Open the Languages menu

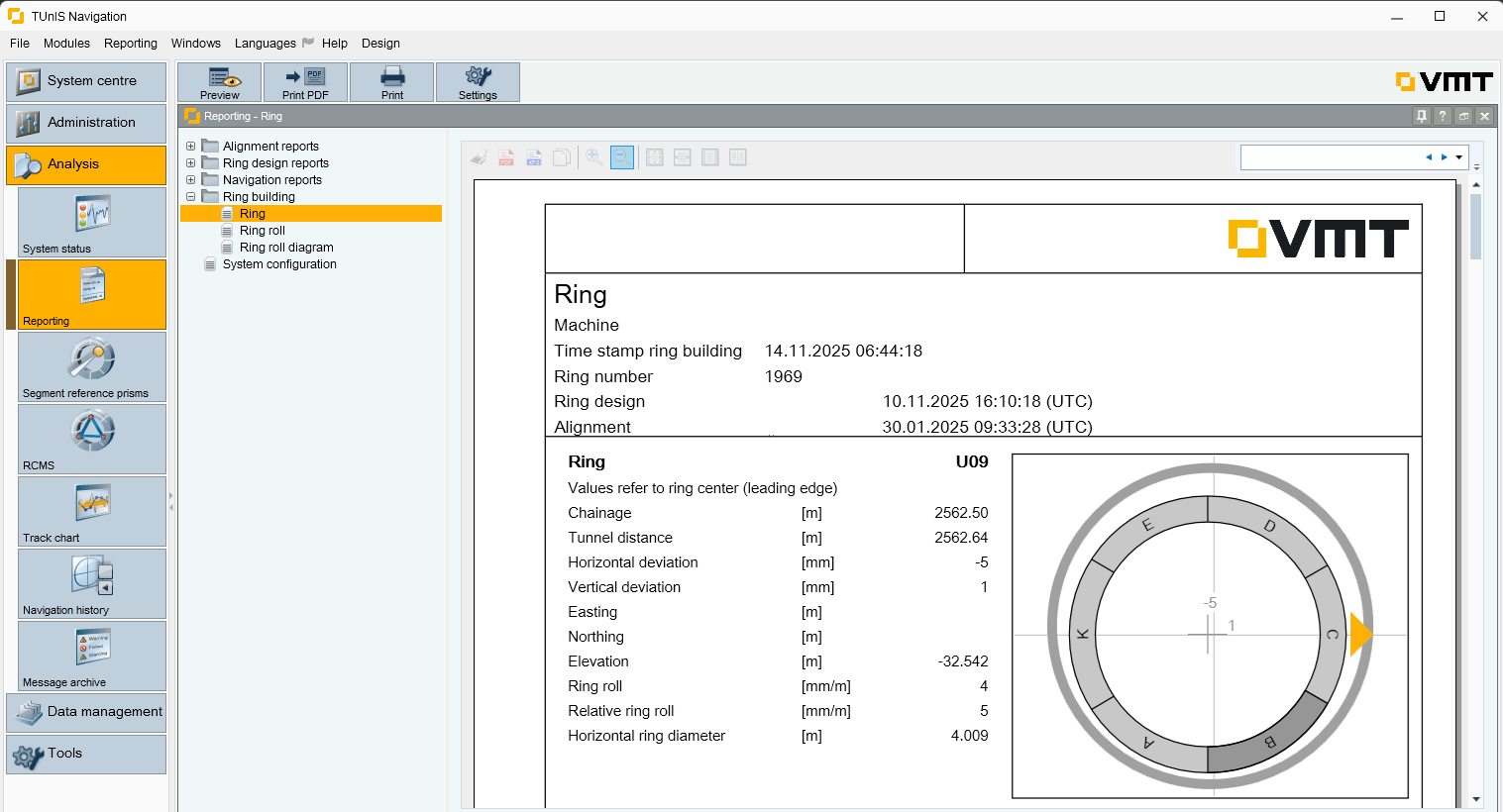(x=265, y=44)
